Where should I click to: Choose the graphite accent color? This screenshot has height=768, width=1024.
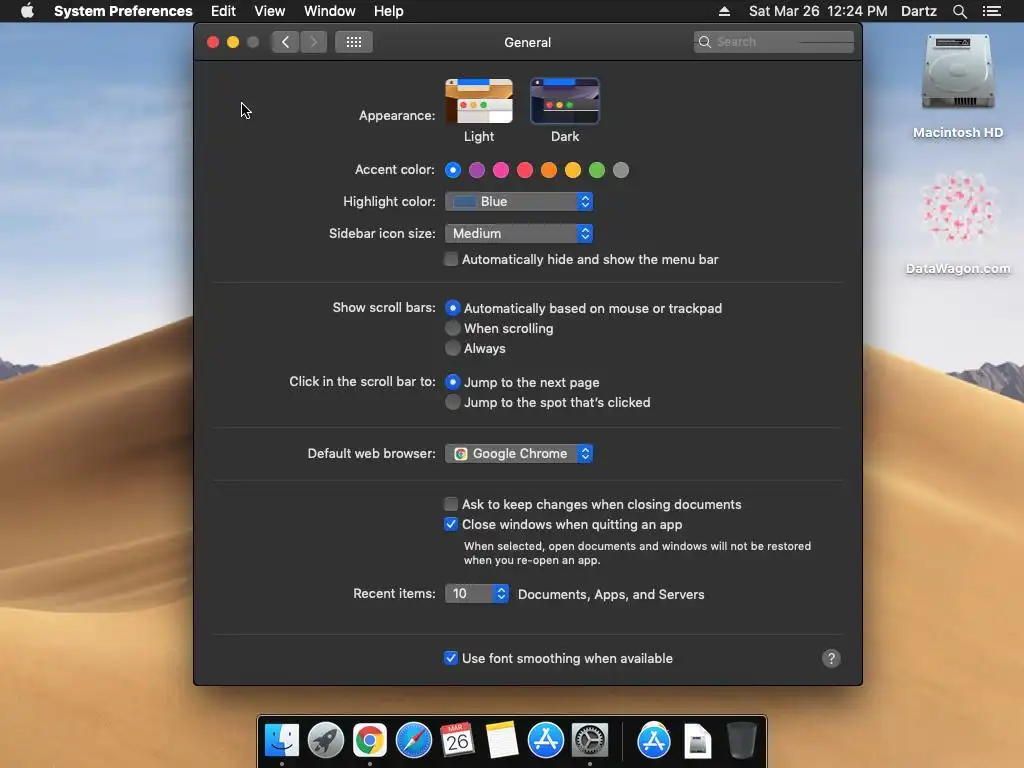pos(621,170)
